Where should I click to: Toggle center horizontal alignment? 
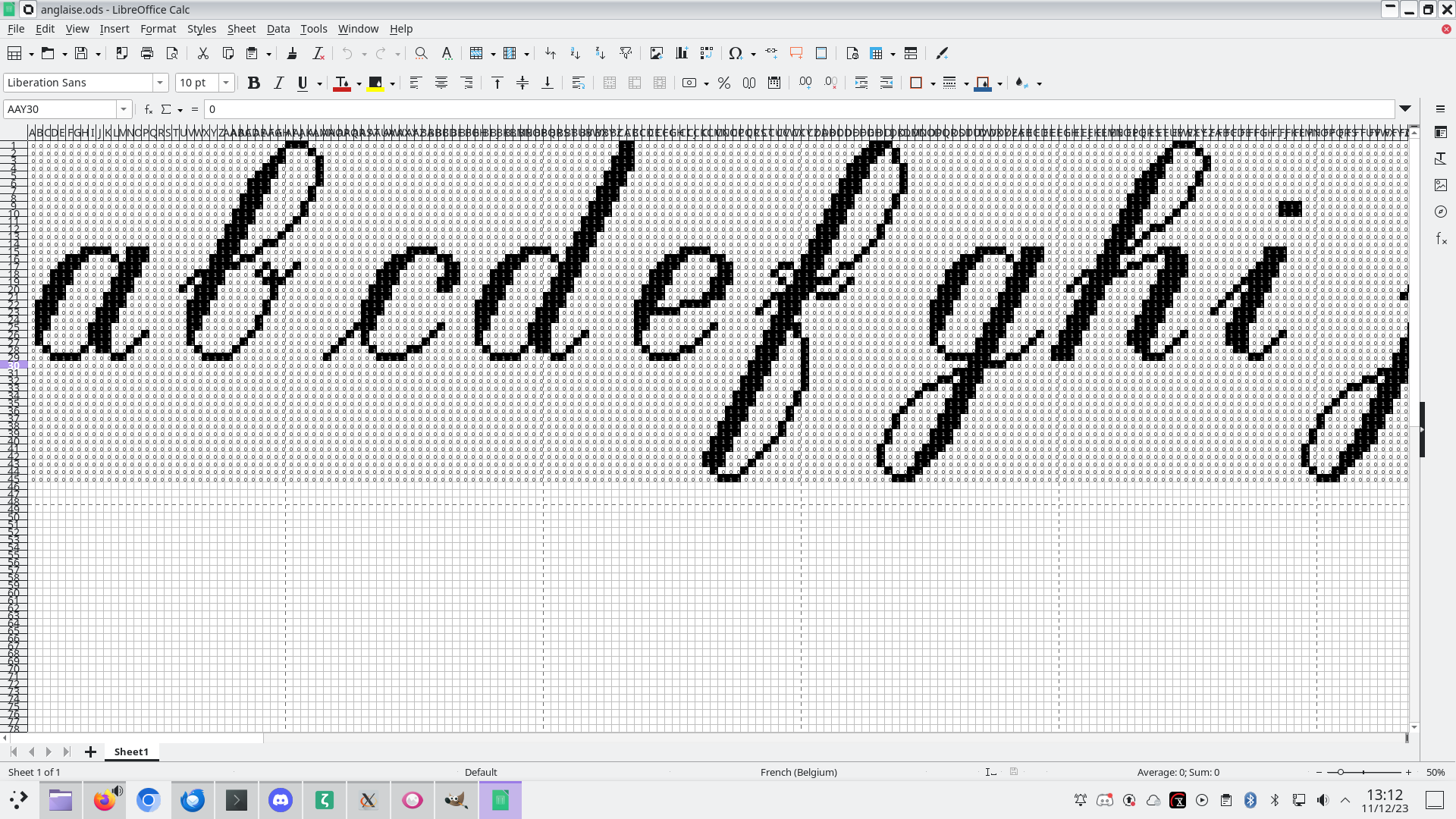[441, 83]
